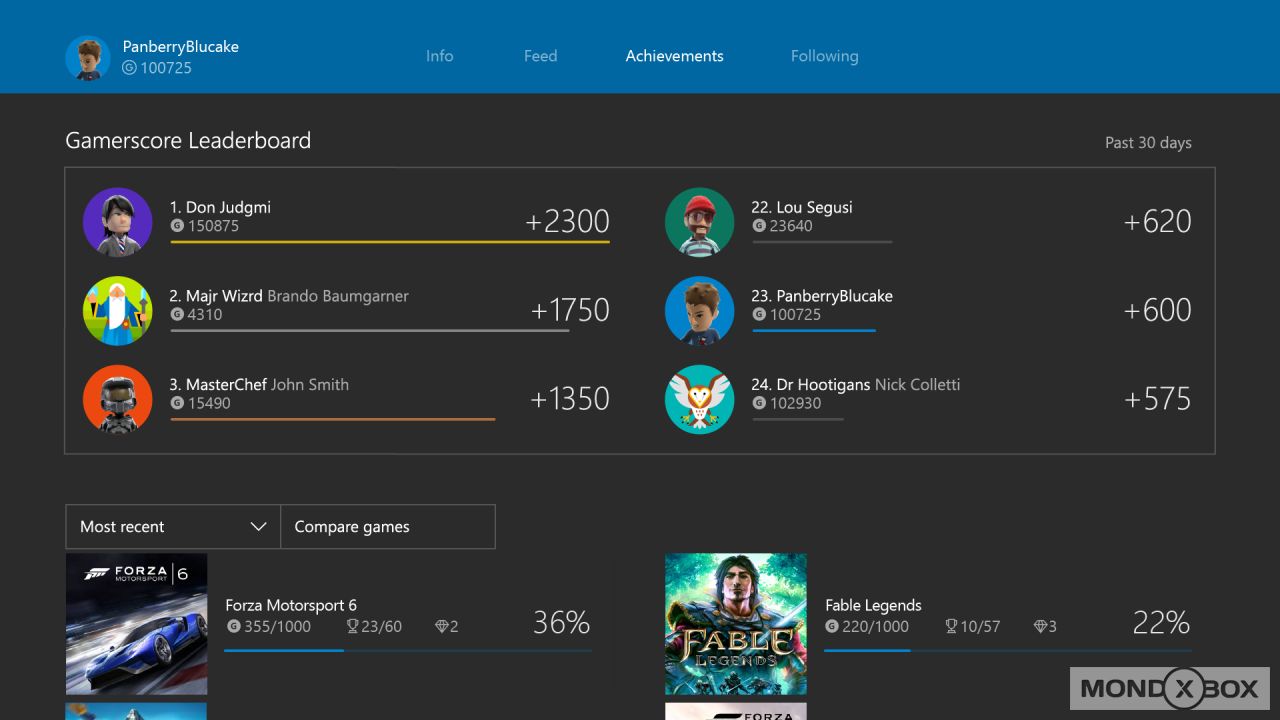Open the Feed tab
The image size is (1280, 720).
(540, 56)
